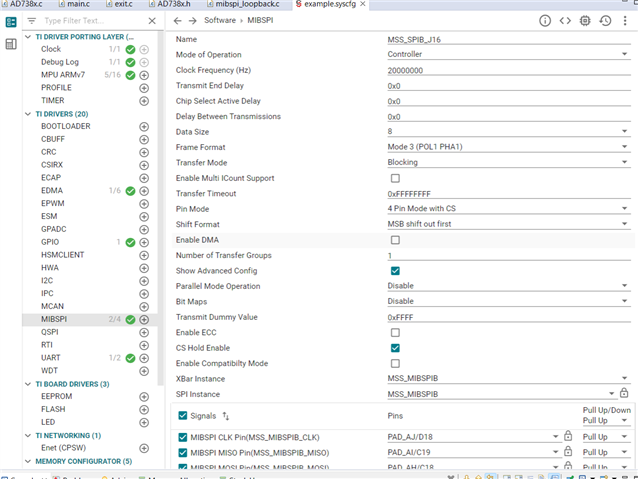Add a MCAN driver instance
The height and width of the screenshot is (479, 638).
coord(144,307)
